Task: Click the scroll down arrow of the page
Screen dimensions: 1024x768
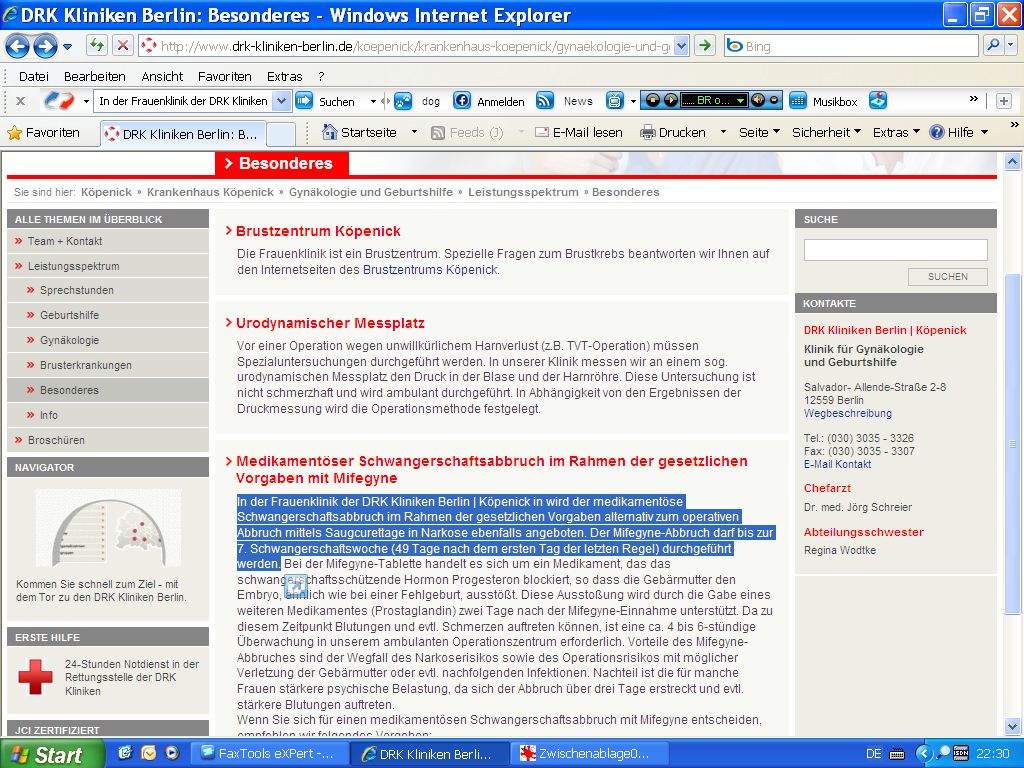Action: pyautogui.click(x=1012, y=726)
